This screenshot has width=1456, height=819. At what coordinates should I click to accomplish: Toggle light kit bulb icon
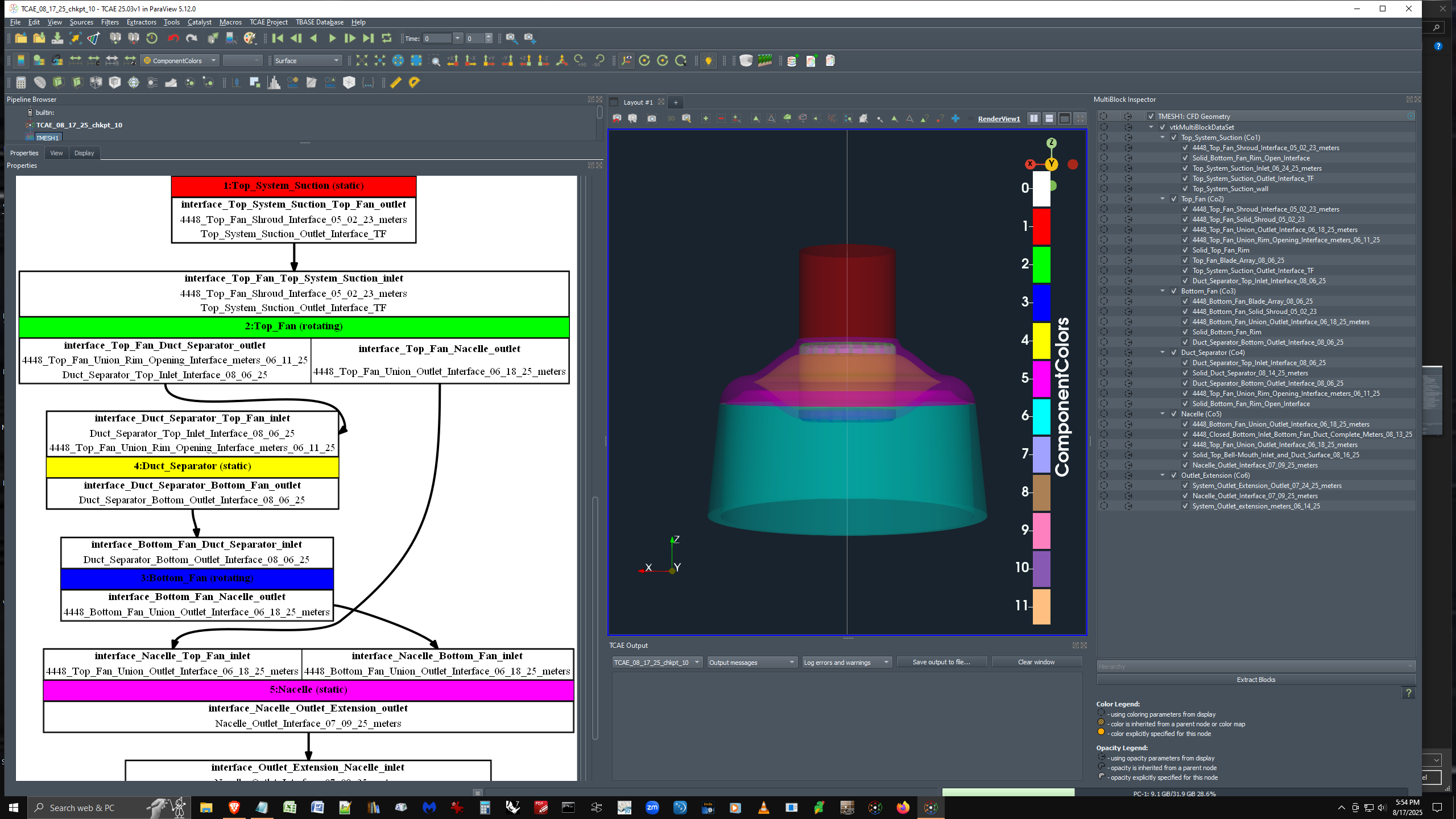tap(708, 60)
